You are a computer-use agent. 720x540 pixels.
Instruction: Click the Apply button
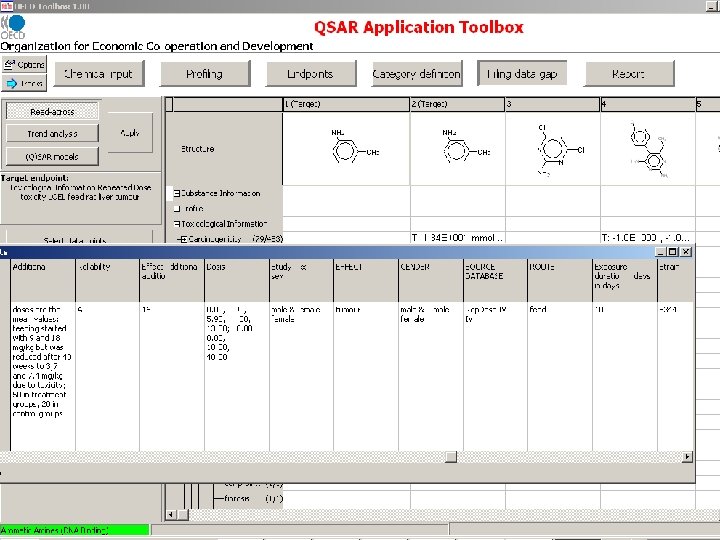[x=130, y=133]
